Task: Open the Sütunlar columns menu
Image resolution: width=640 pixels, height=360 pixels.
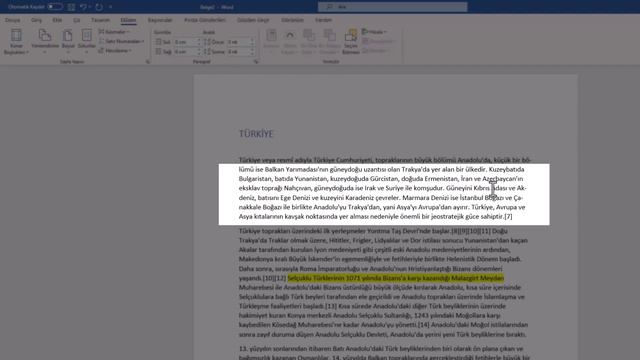Action: pos(87,42)
